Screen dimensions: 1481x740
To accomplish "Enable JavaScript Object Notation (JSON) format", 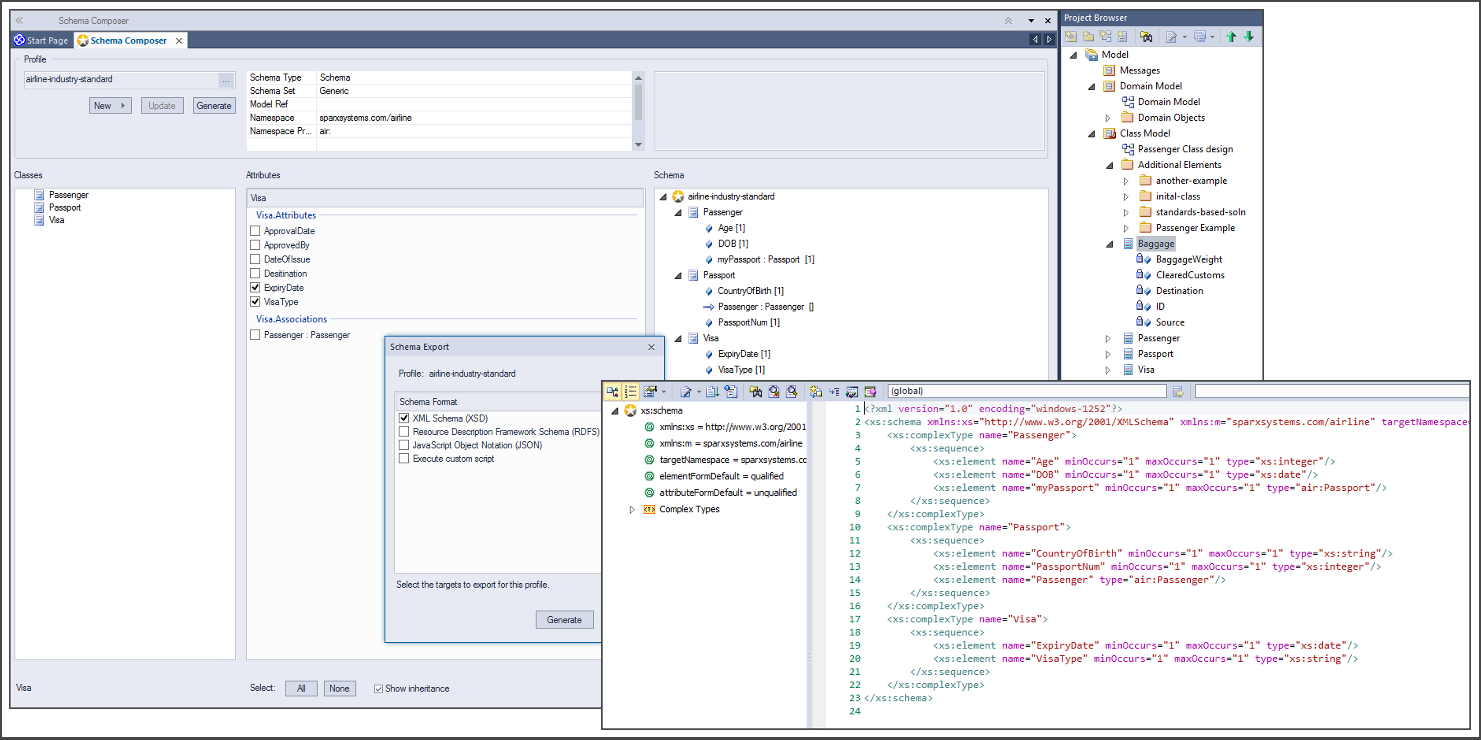I will point(404,445).
